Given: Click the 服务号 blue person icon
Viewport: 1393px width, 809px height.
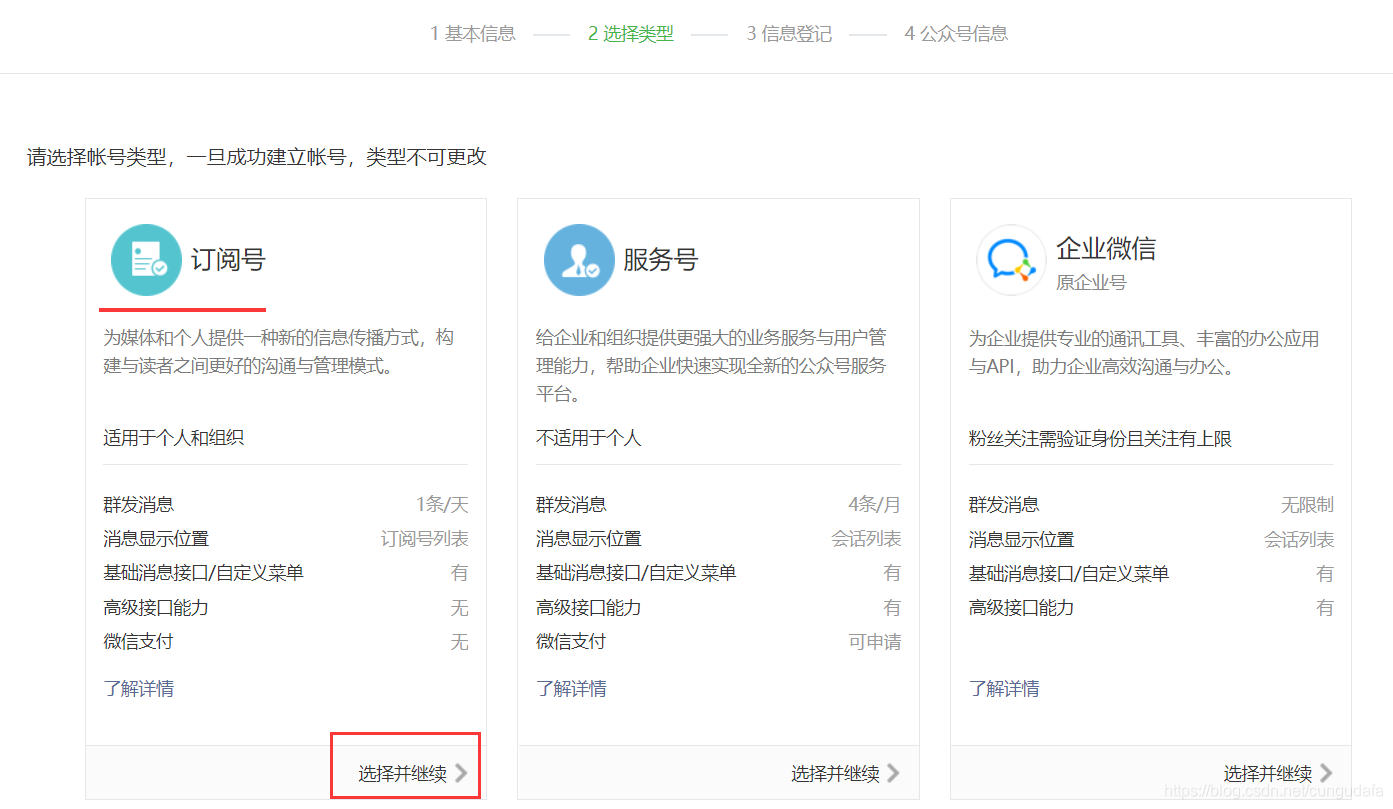Looking at the screenshot, I should [579, 260].
